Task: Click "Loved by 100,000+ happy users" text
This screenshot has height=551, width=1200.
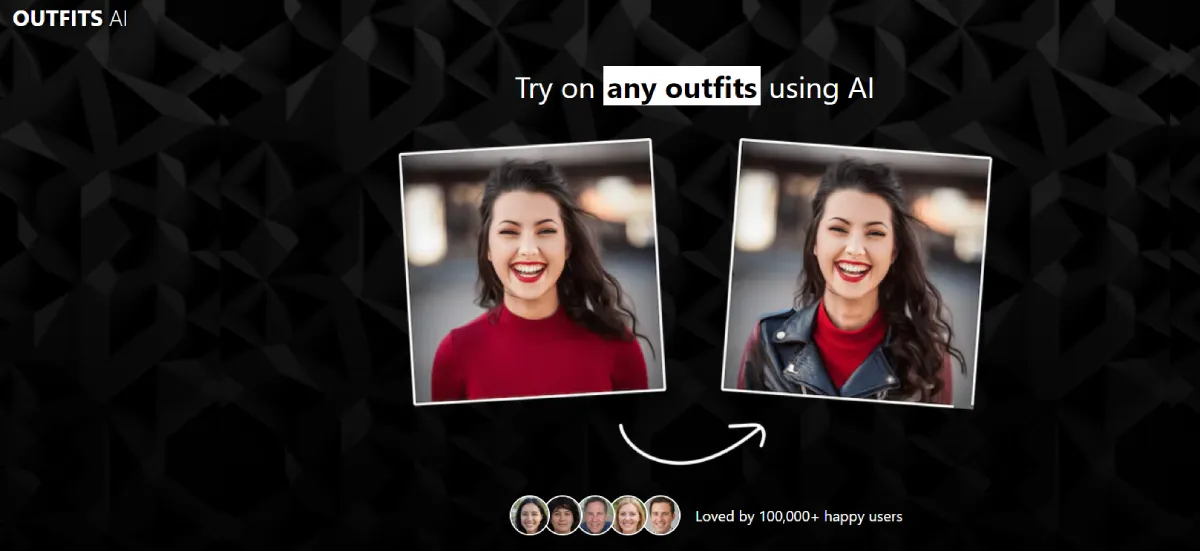Action: pyautogui.click(x=798, y=516)
